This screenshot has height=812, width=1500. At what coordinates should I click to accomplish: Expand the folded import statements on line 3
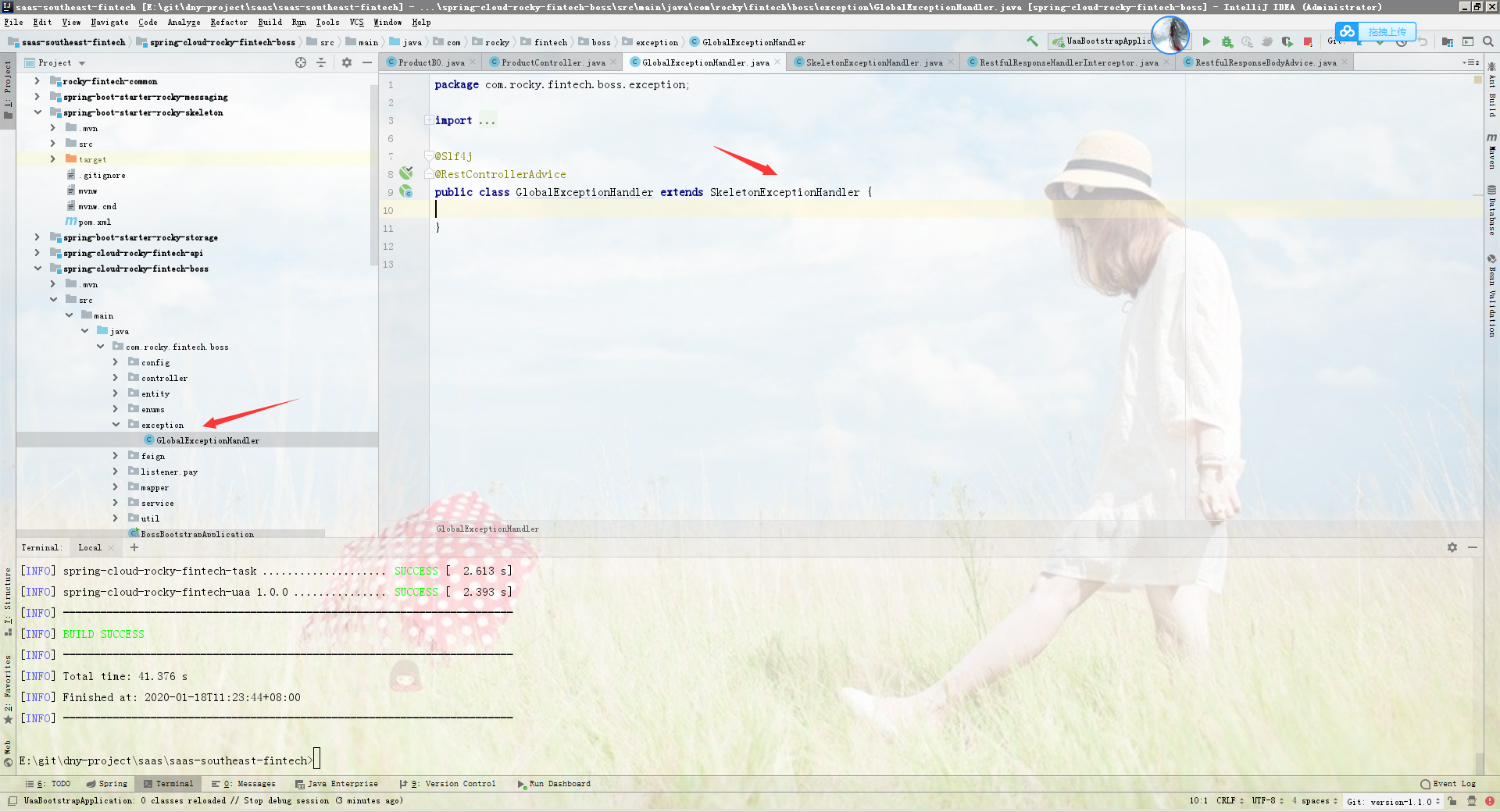428,119
